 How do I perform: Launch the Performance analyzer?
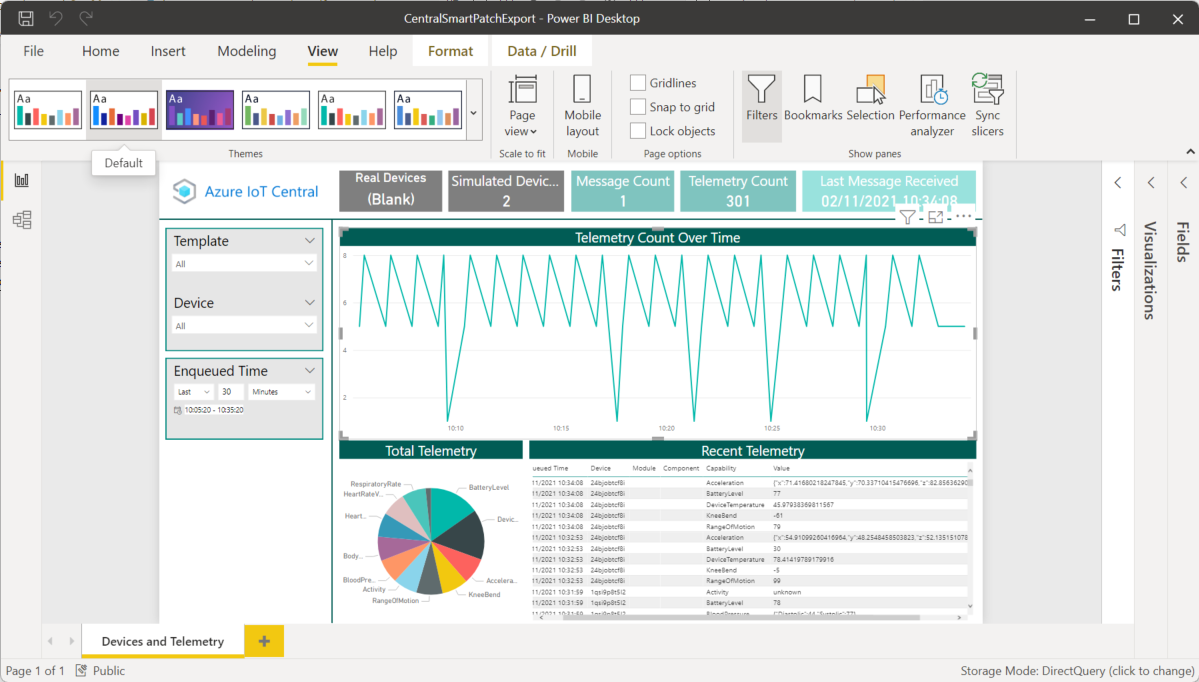click(x=931, y=104)
